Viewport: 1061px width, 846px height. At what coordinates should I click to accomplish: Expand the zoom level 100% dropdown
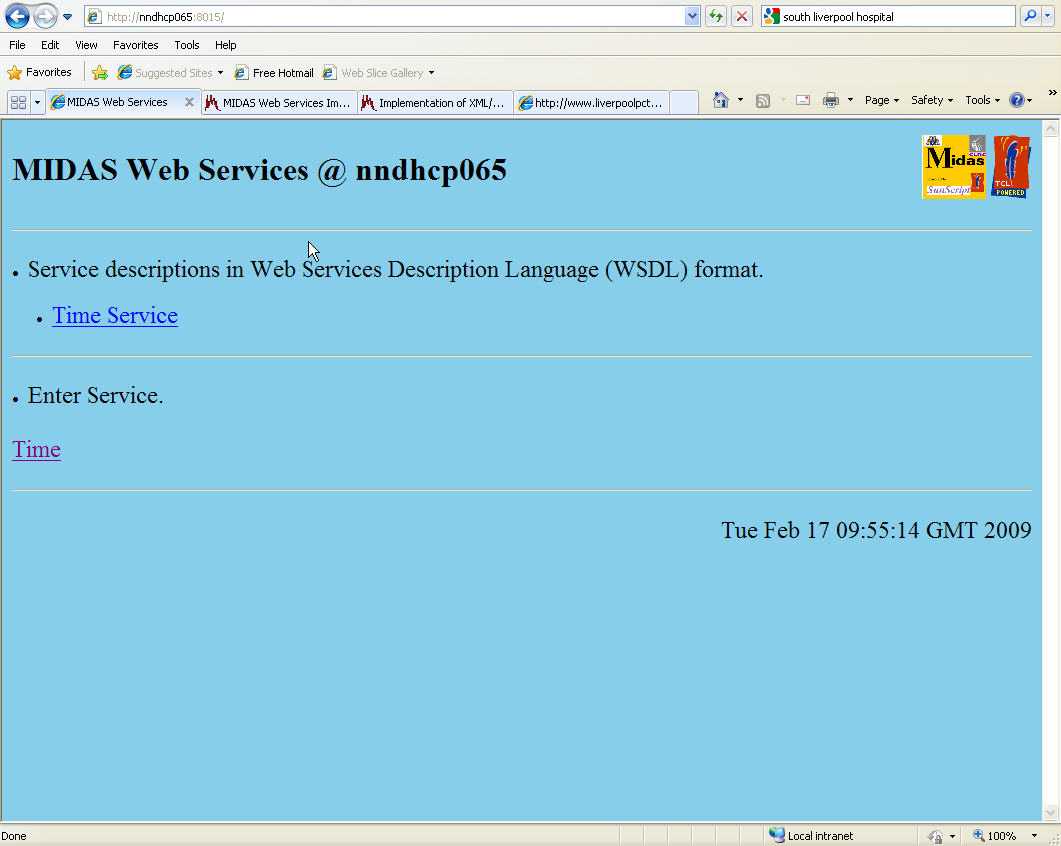coord(1034,836)
